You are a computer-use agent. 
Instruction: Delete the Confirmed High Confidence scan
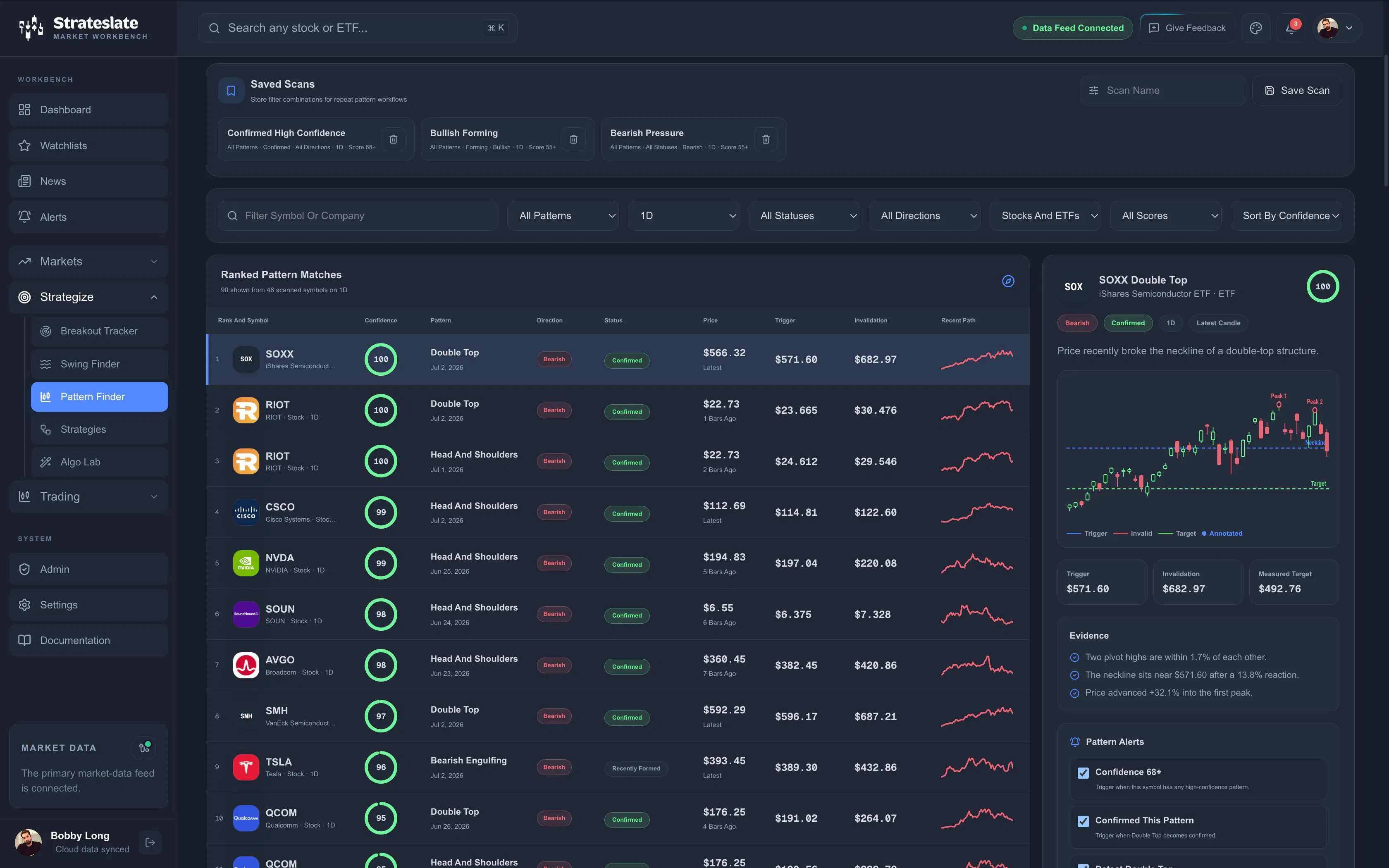(393, 139)
